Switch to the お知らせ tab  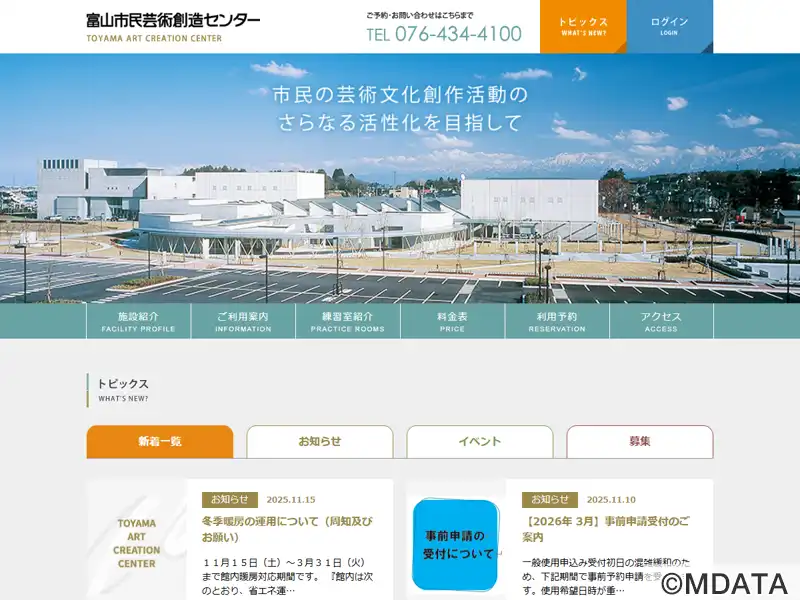(320, 441)
